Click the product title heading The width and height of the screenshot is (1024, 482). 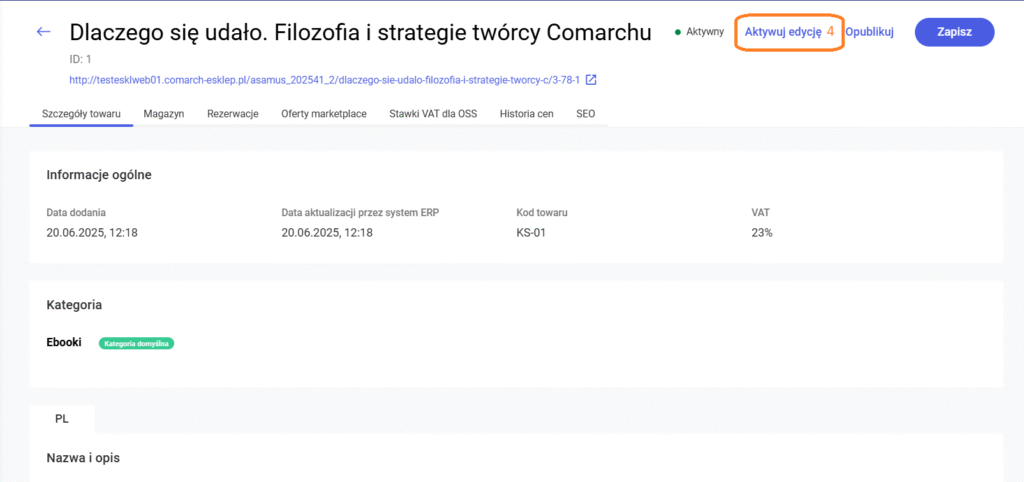coord(360,33)
